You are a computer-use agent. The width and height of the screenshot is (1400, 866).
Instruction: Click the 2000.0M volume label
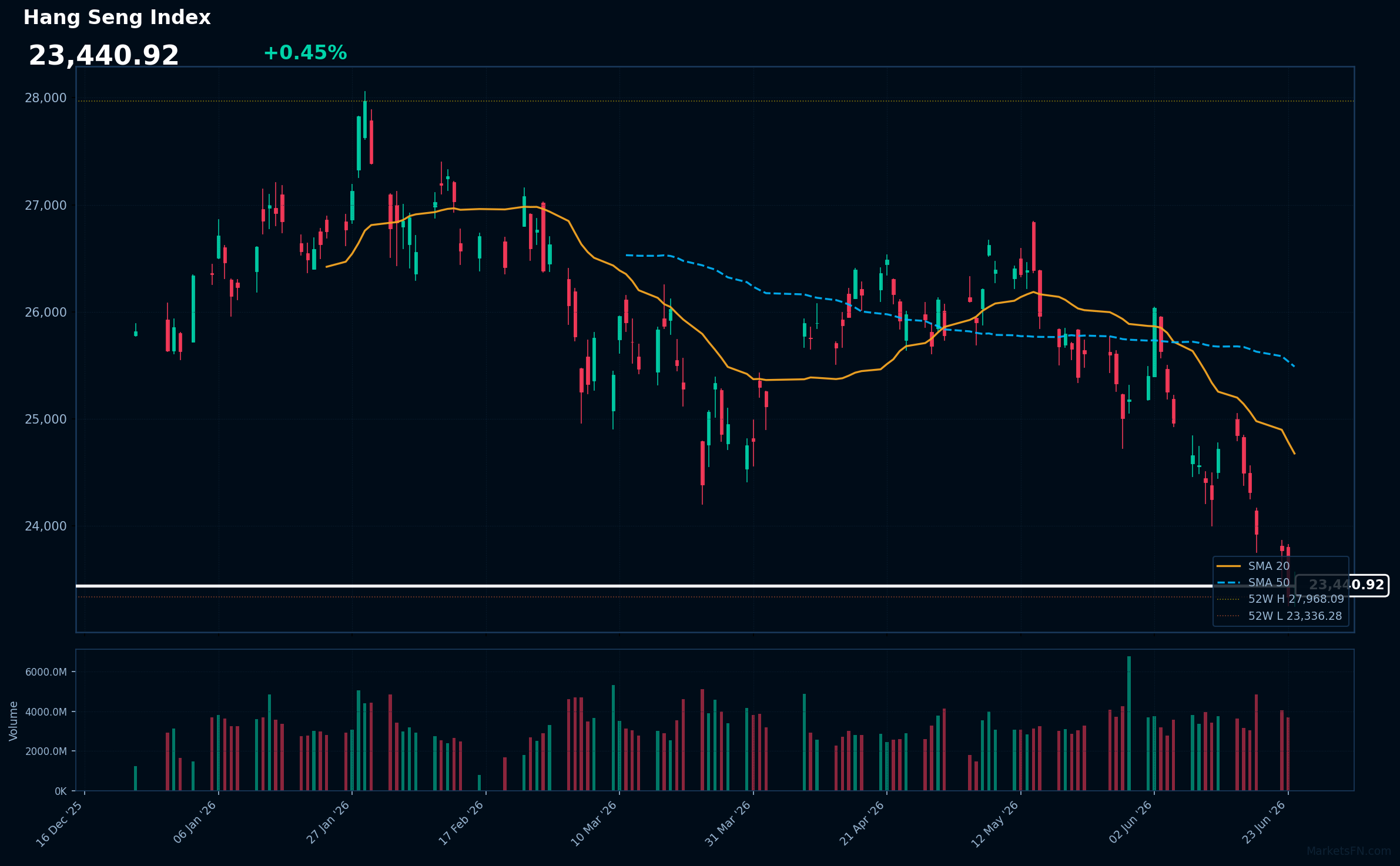click(46, 751)
